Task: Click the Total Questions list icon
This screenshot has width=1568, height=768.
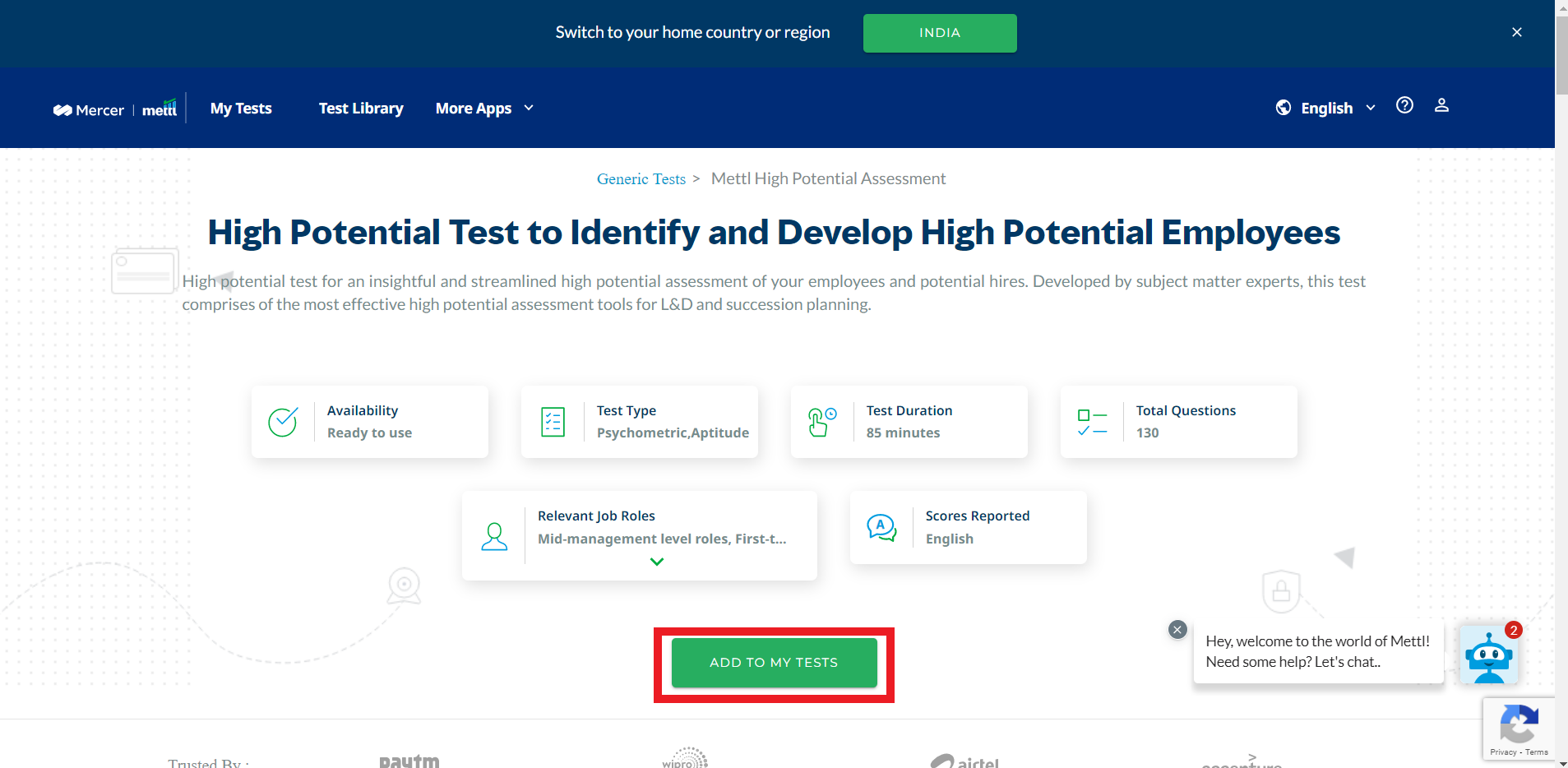Action: click(x=1092, y=422)
